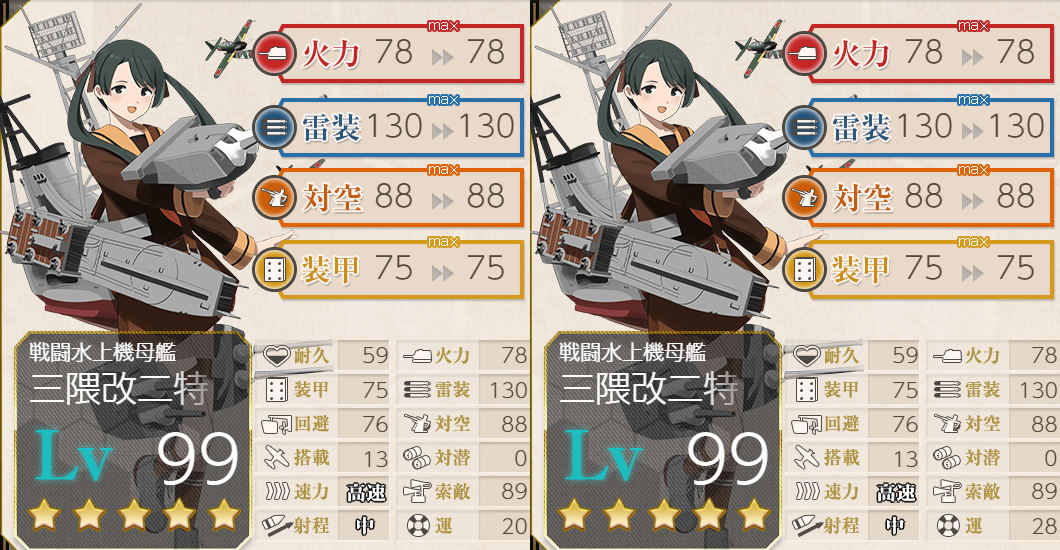Screen dimensions: 1060x550
Task: Select the orange 対空 anti-air icon on left card
Action: tap(274, 197)
